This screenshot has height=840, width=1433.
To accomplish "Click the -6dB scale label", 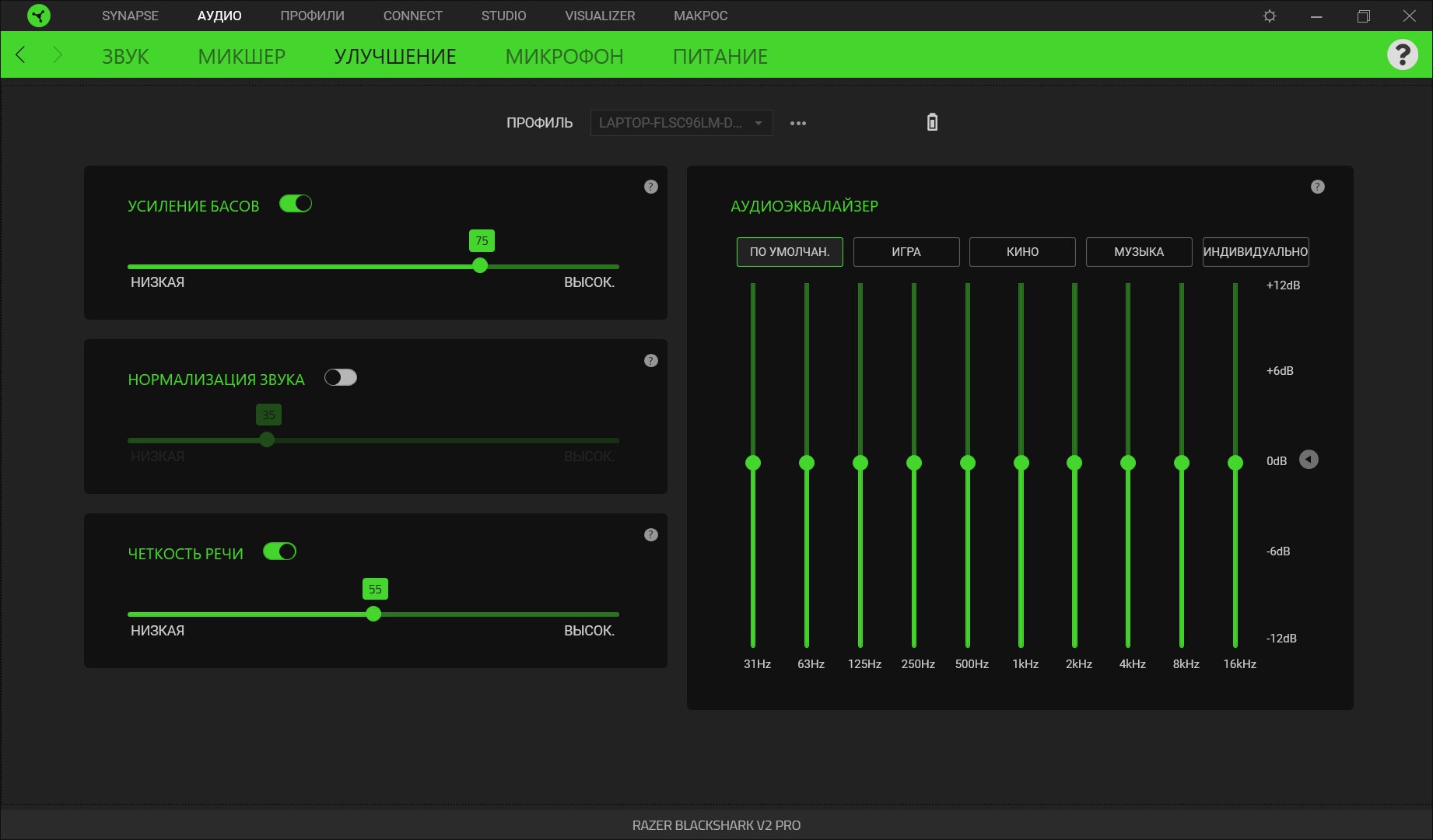I will coord(1278,551).
